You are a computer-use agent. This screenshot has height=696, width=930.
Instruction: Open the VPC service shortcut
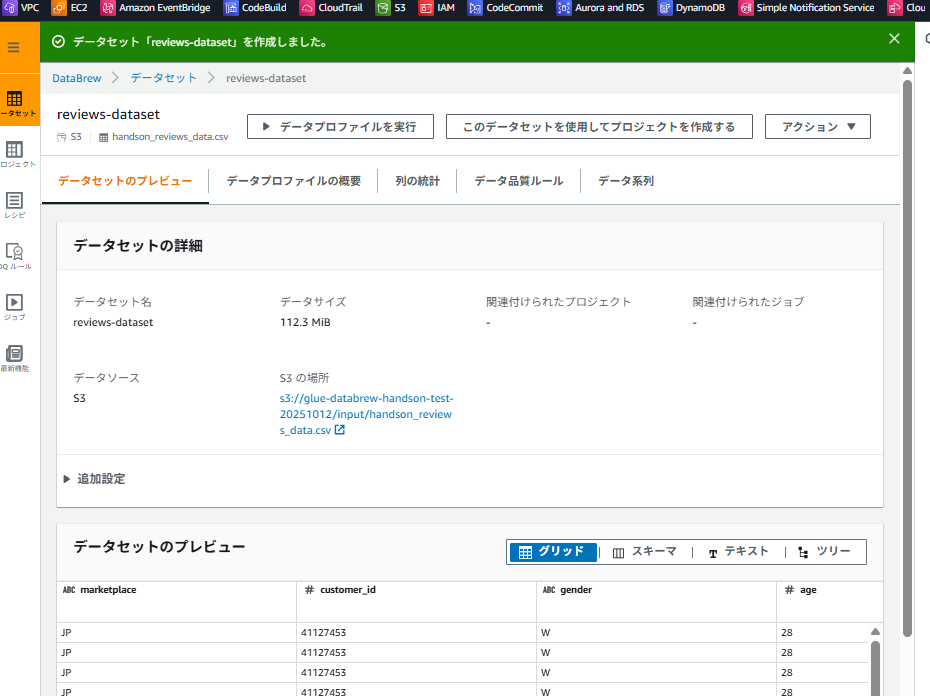pyautogui.click(x=21, y=8)
